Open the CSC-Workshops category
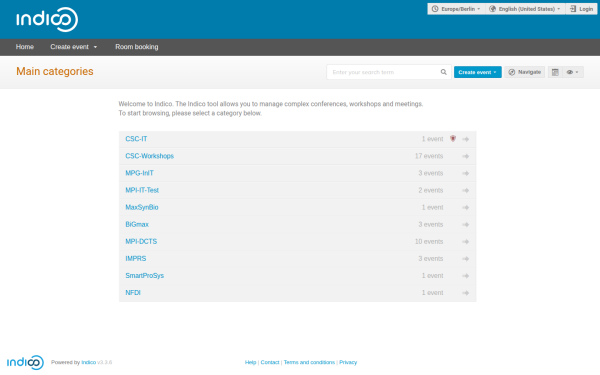 coord(150,156)
